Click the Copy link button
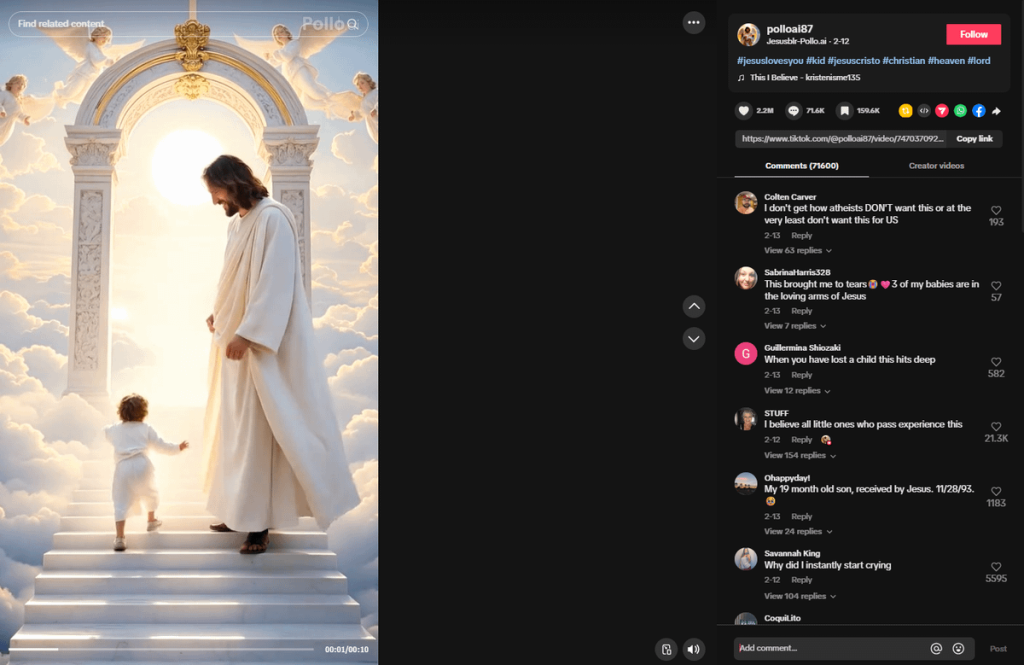Image resolution: width=1024 pixels, height=665 pixels. click(974, 139)
